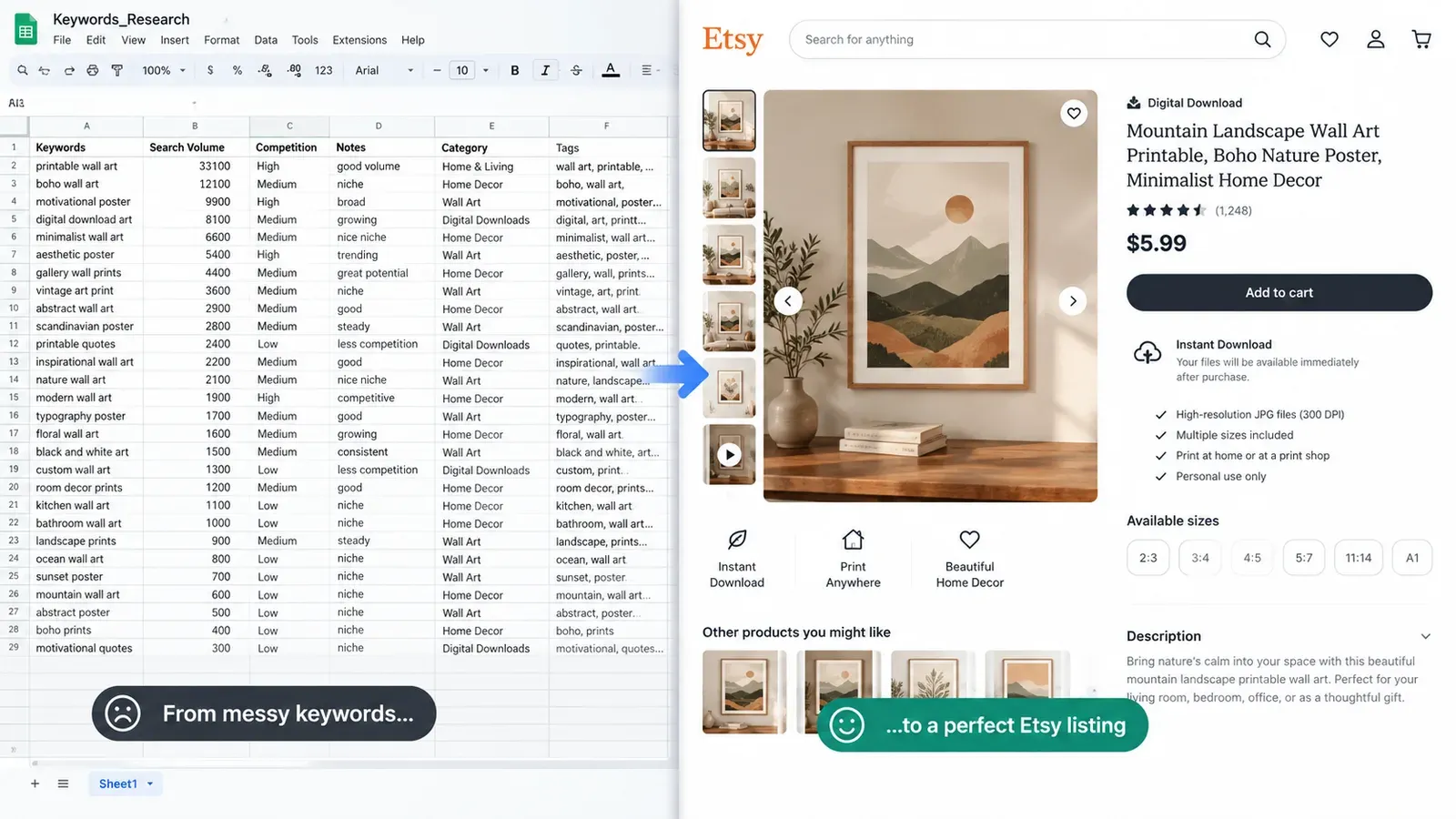
Task: Open the Etsy account profile icon
Action: click(x=1375, y=39)
